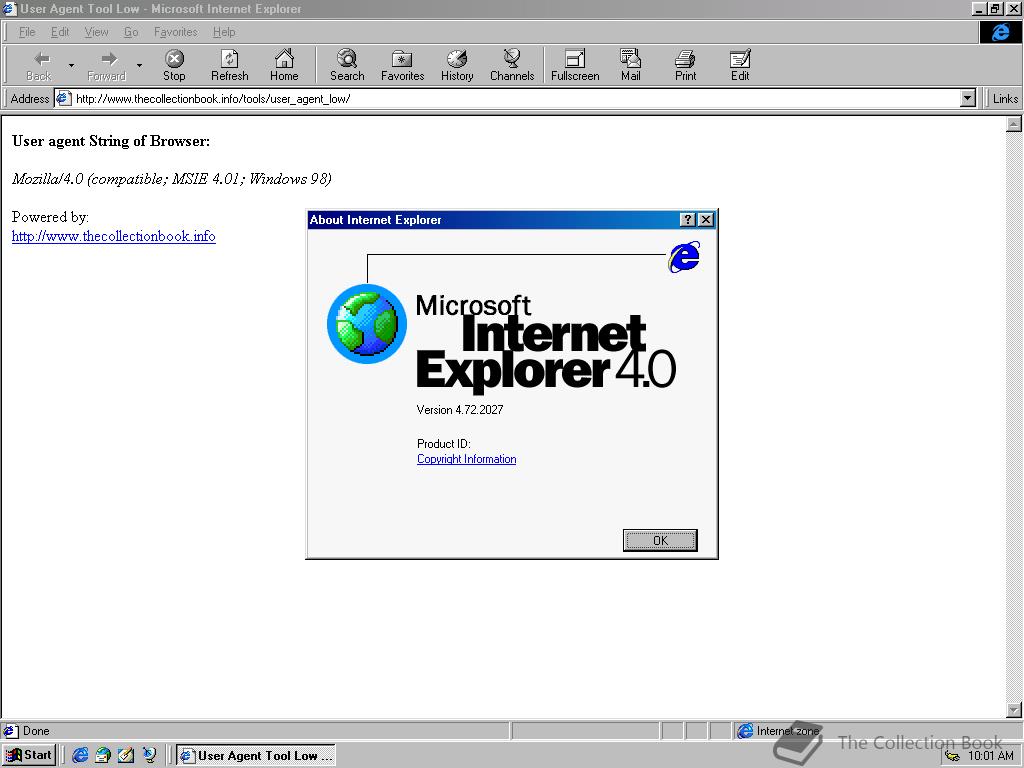Image resolution: width=1024 pixels, height=768 pixels.
Task: Click the Mozilla/4.0 user agent string
Action: pos(172,179)
